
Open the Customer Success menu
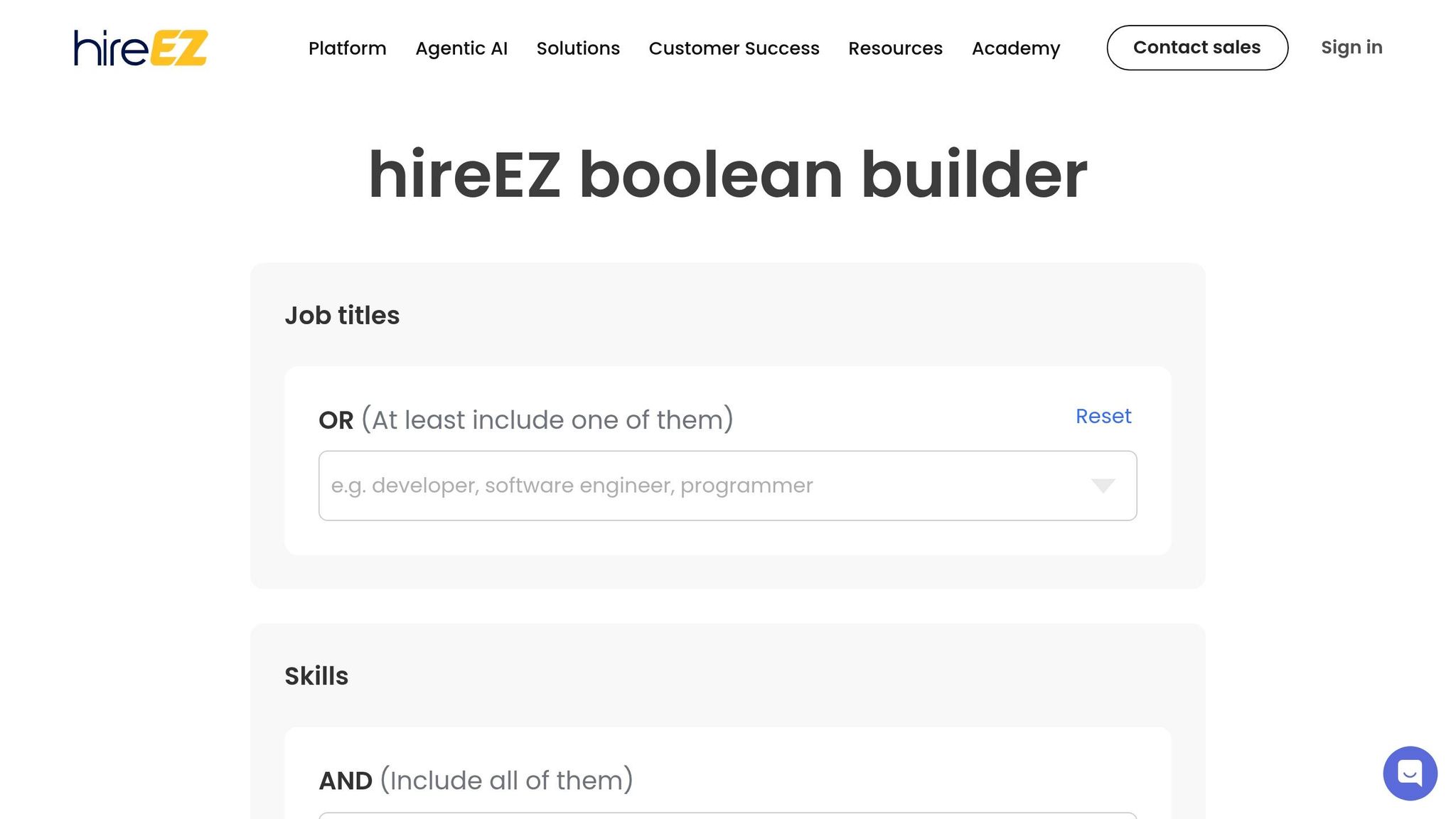click(x=734, y=48)
